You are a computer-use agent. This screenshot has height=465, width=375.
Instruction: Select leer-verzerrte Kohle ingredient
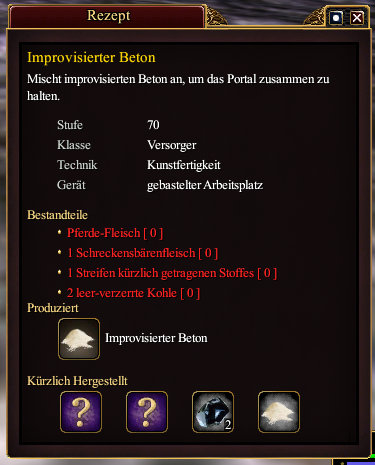[x=133, y=293]
